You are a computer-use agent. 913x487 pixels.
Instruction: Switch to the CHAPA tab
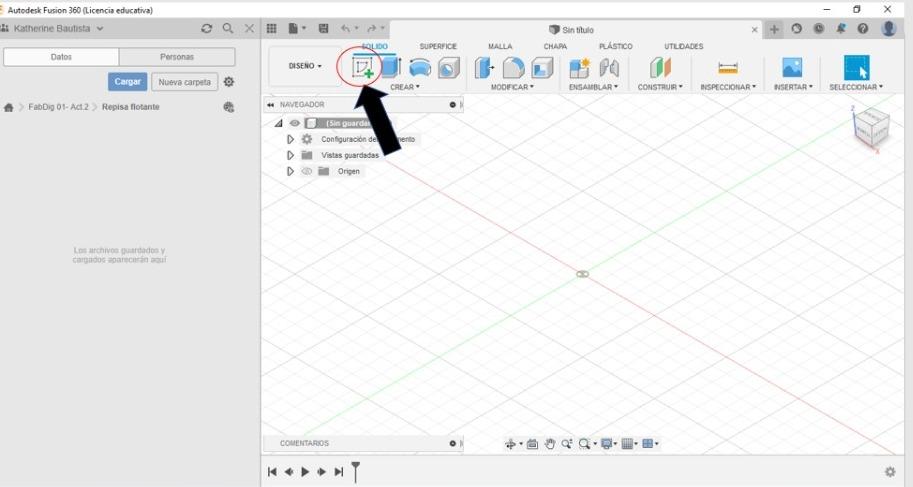555,46
